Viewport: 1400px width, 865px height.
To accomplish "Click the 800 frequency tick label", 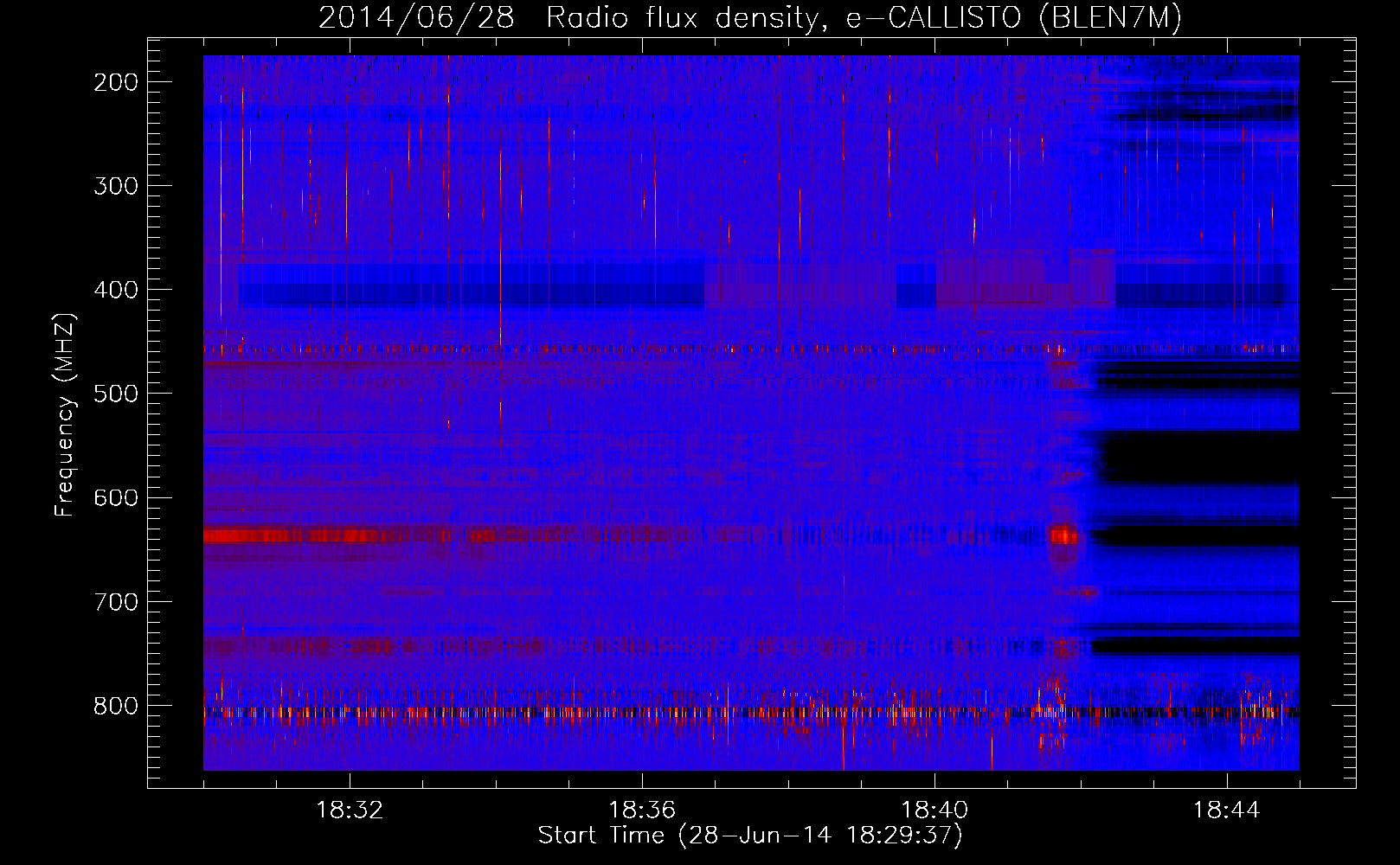I will coord(115,706).
